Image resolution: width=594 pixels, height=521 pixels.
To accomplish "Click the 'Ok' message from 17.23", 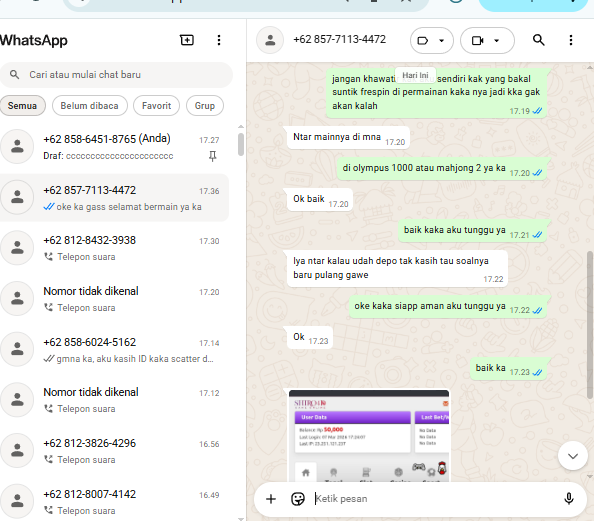I will point(310,337).
